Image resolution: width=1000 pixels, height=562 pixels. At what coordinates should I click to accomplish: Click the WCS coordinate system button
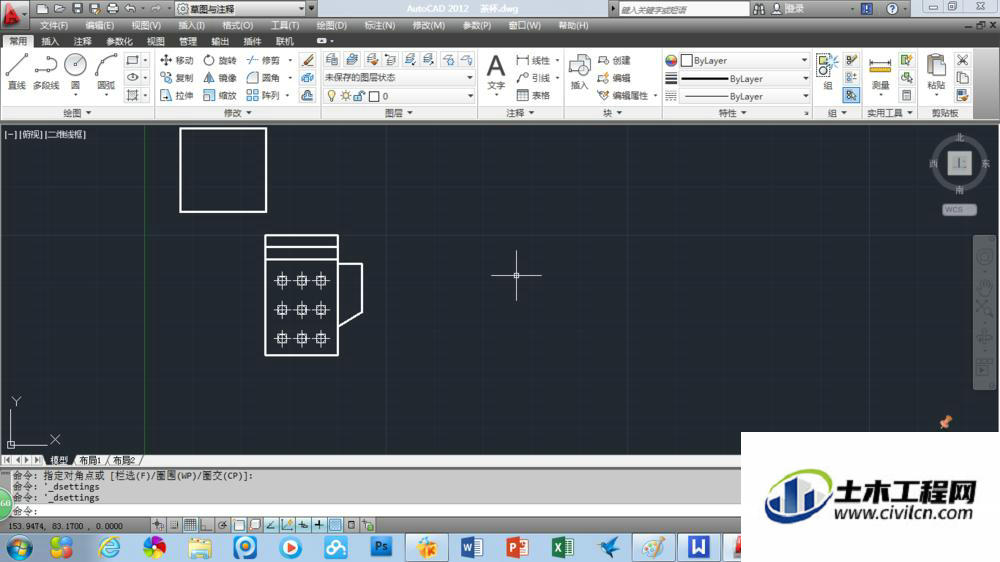tap(959, 209)
